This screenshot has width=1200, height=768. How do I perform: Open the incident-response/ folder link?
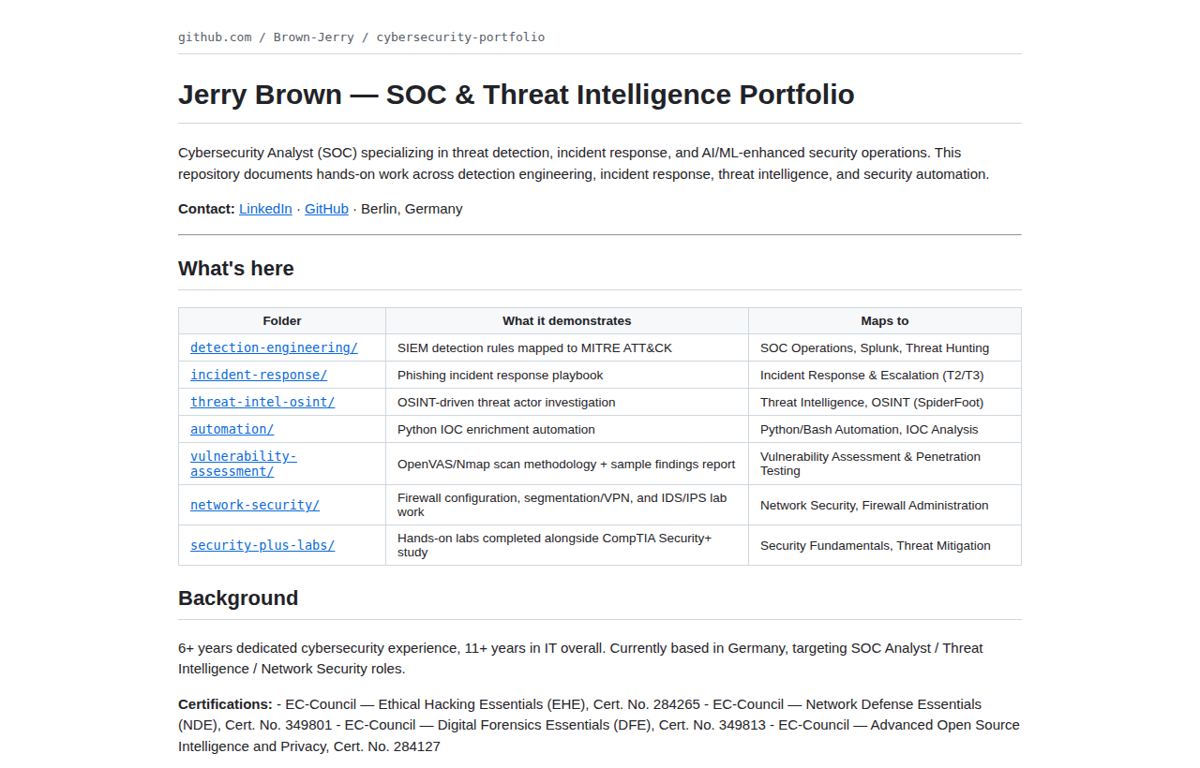coord(259,375)
